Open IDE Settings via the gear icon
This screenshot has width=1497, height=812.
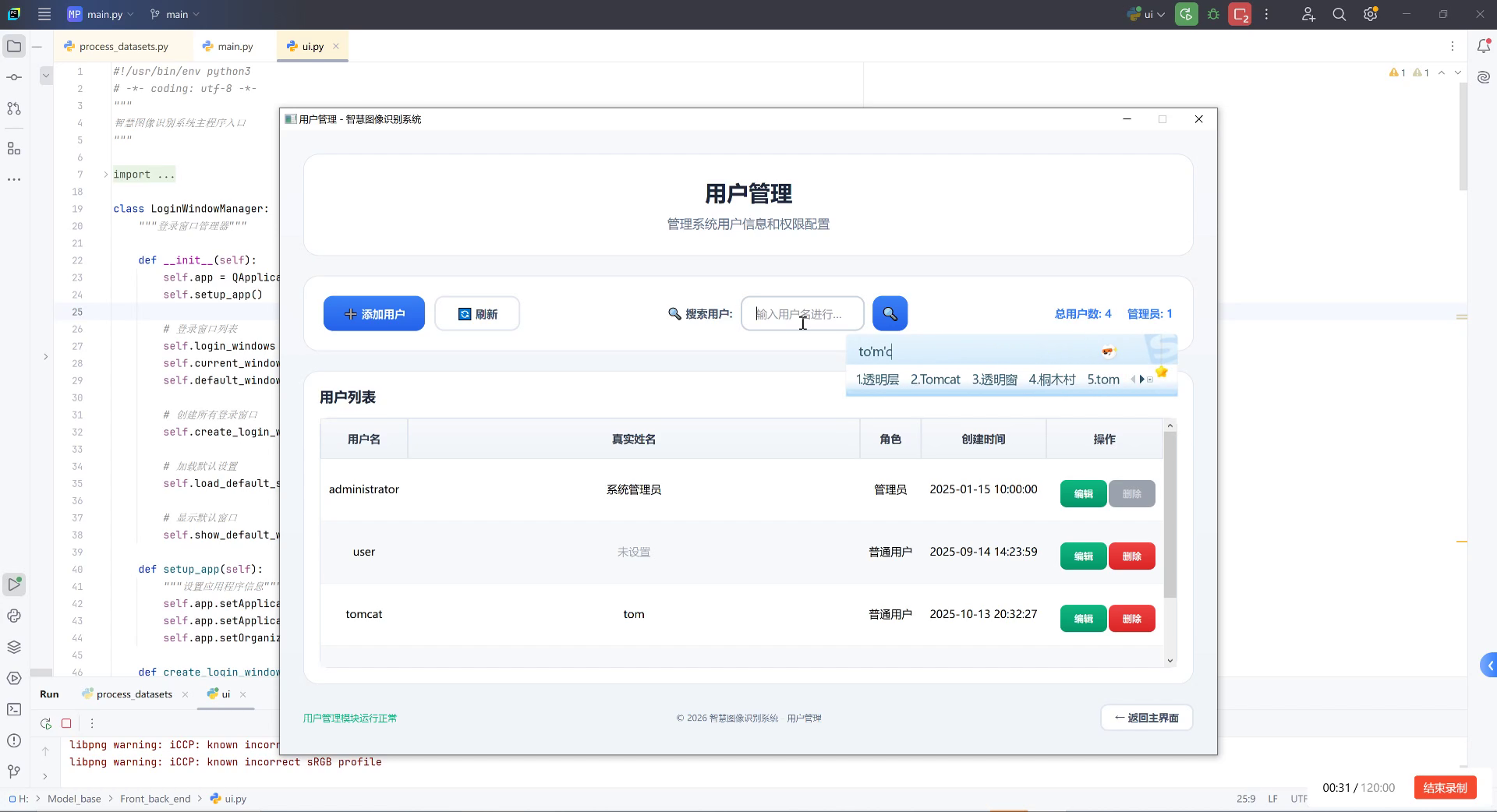pyautogui.click(x=1370, y=14)
